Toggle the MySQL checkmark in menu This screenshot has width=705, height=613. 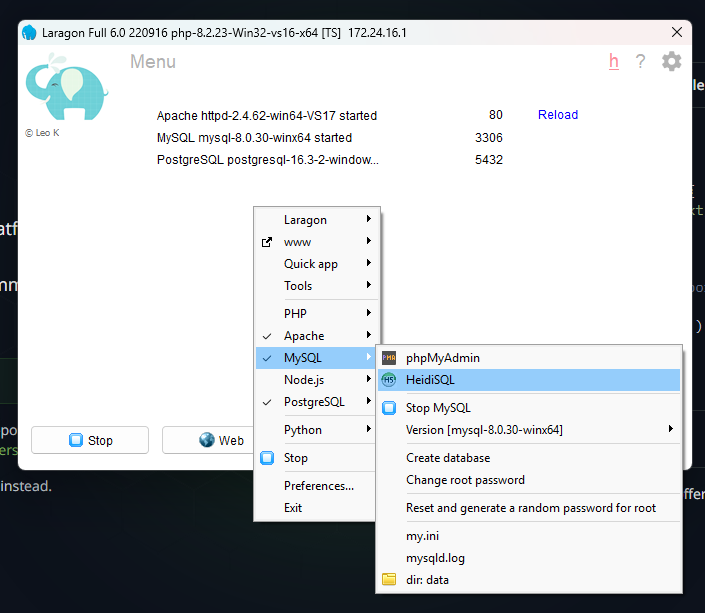point(267,358)
